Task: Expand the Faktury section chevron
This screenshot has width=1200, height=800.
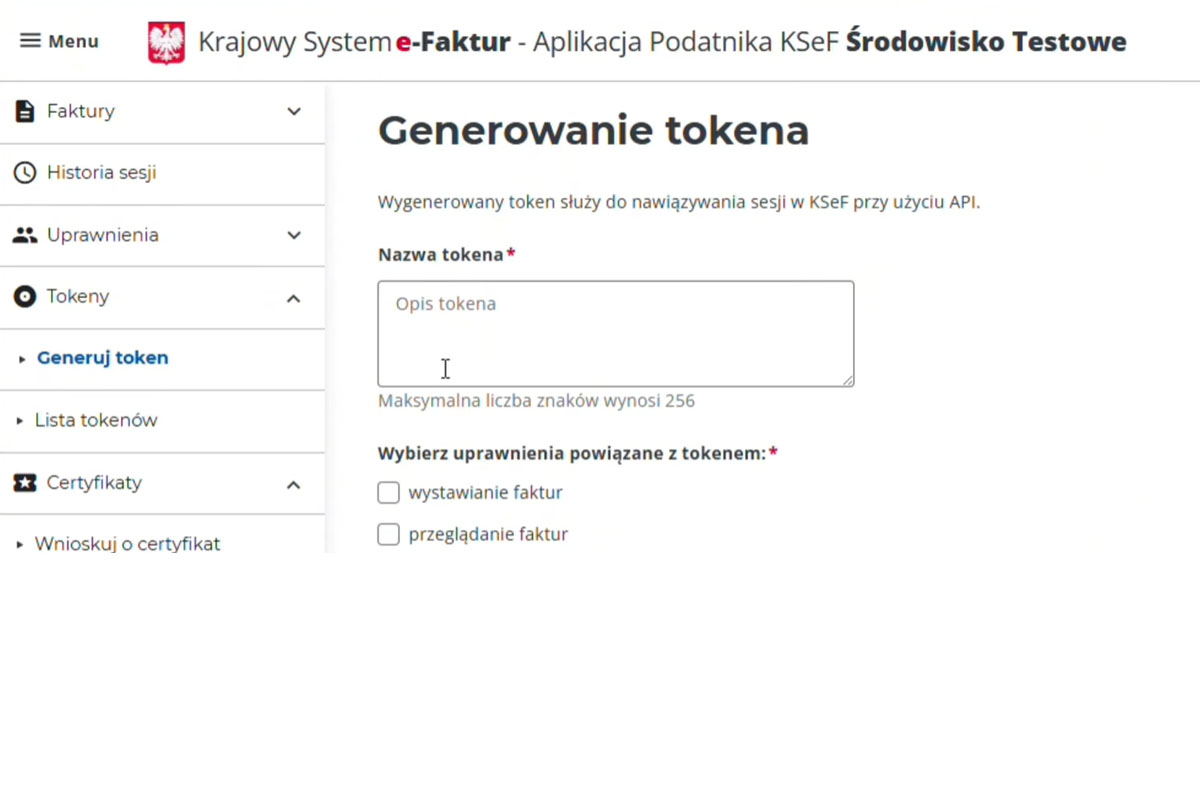Action: (x=294, y=111)
